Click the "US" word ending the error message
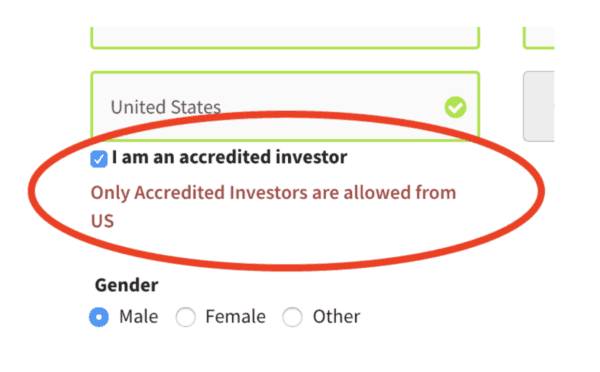 tap(103, 221)
